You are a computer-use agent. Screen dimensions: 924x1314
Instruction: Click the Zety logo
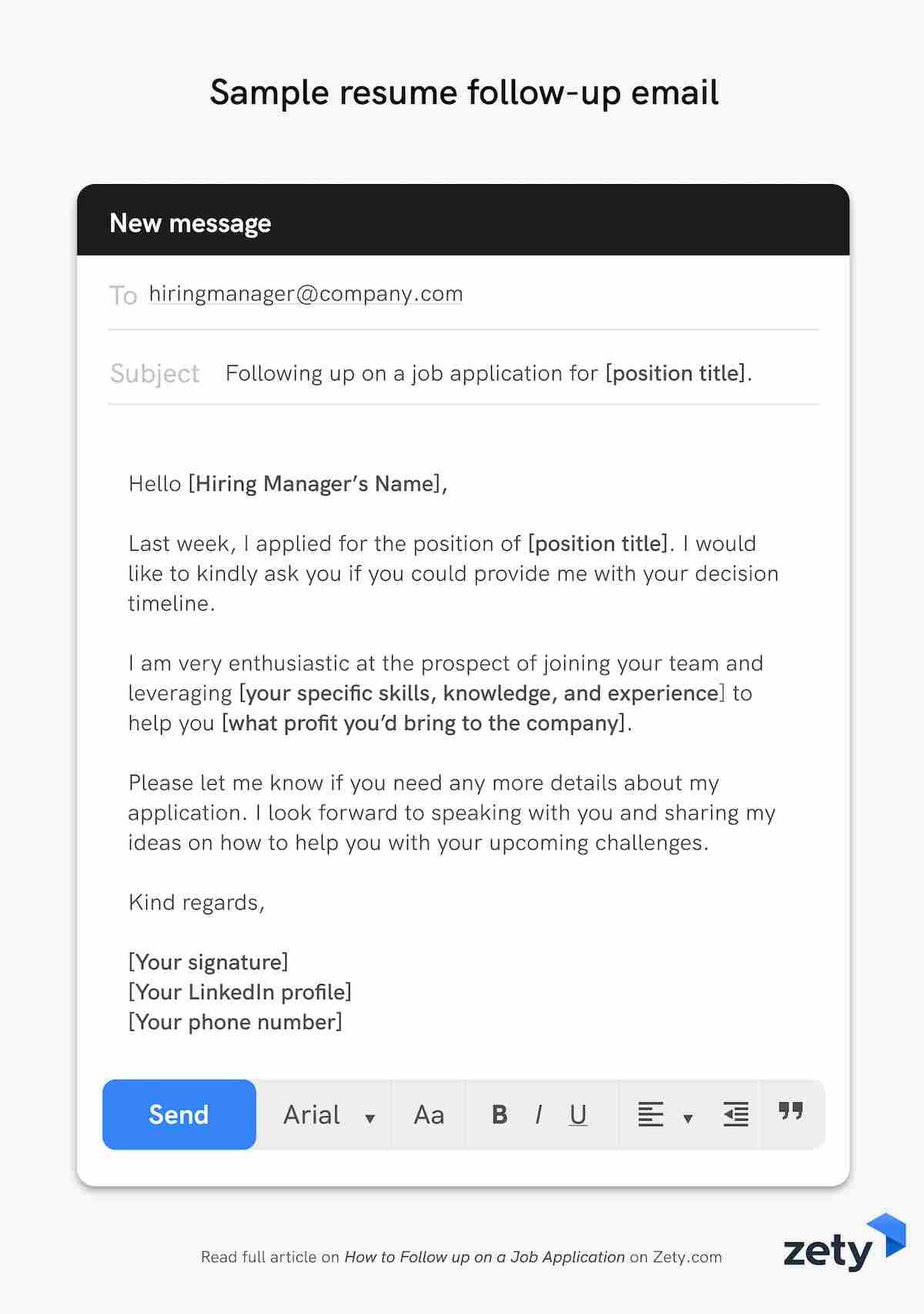tap(844, 1244)
